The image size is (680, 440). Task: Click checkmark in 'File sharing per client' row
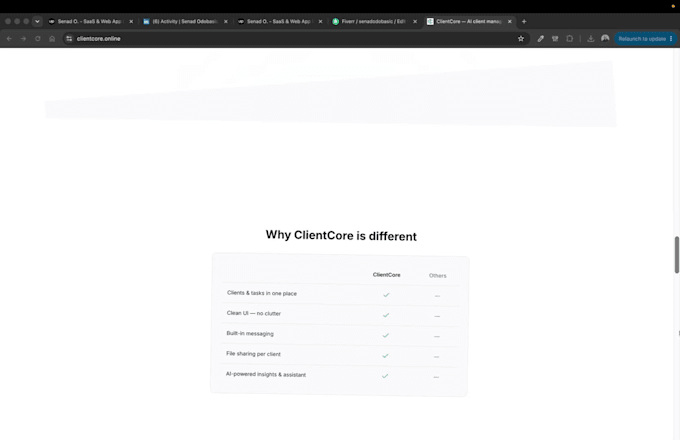pos(385,356)
